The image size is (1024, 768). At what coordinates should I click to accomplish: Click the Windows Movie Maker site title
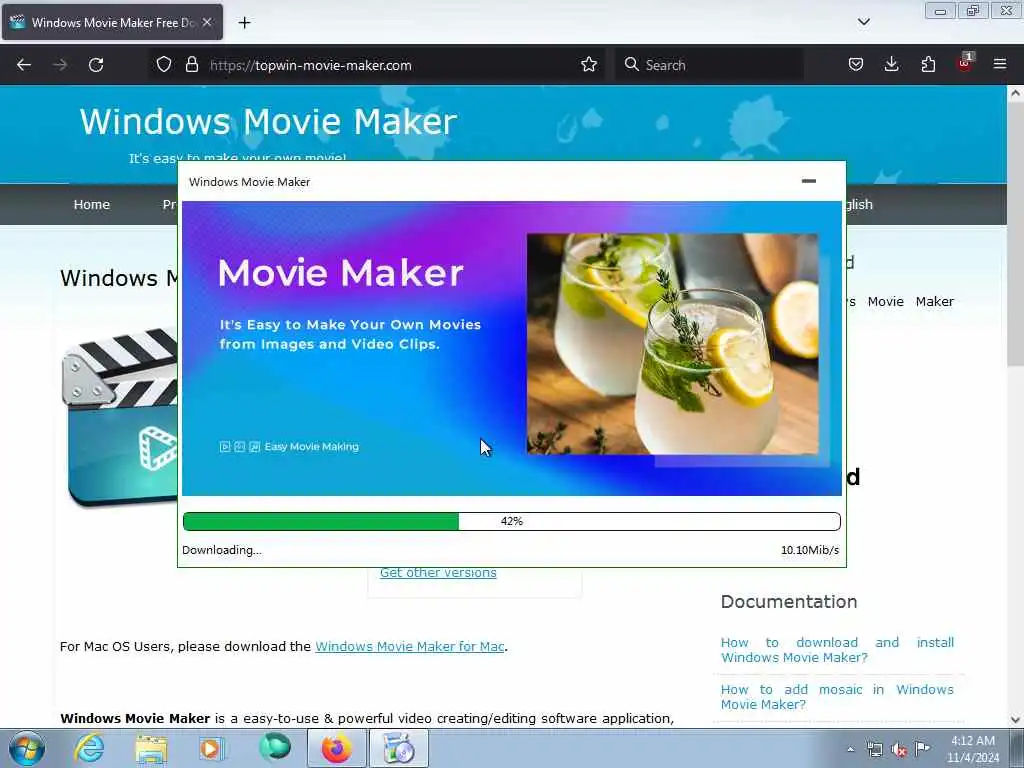pos(268,121)
